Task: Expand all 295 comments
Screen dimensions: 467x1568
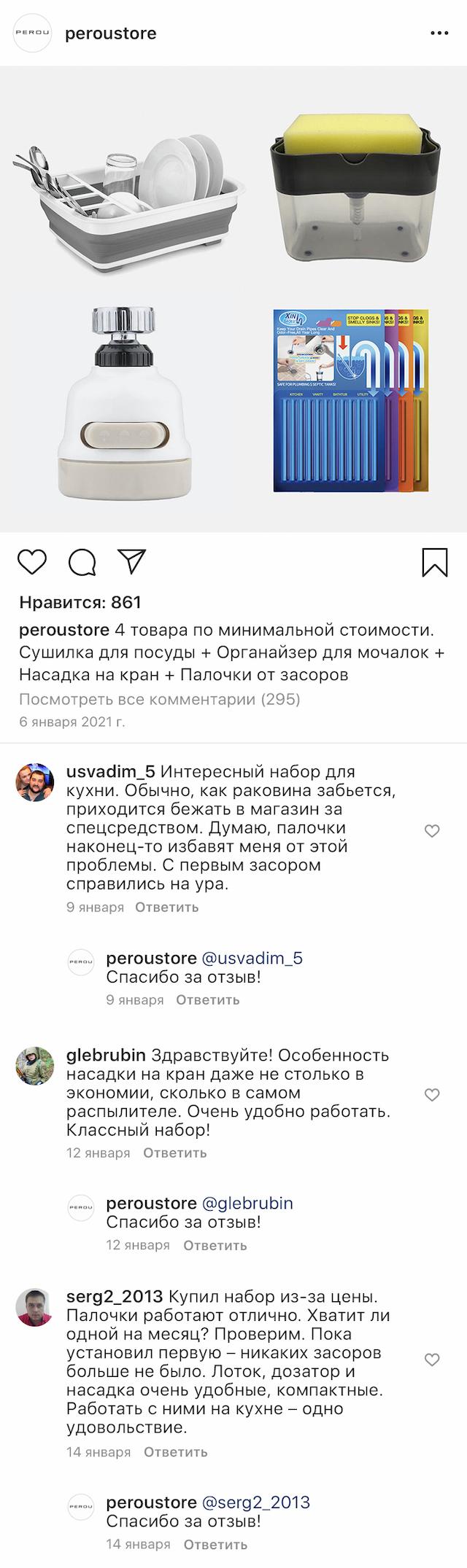Action: (160, 700)
